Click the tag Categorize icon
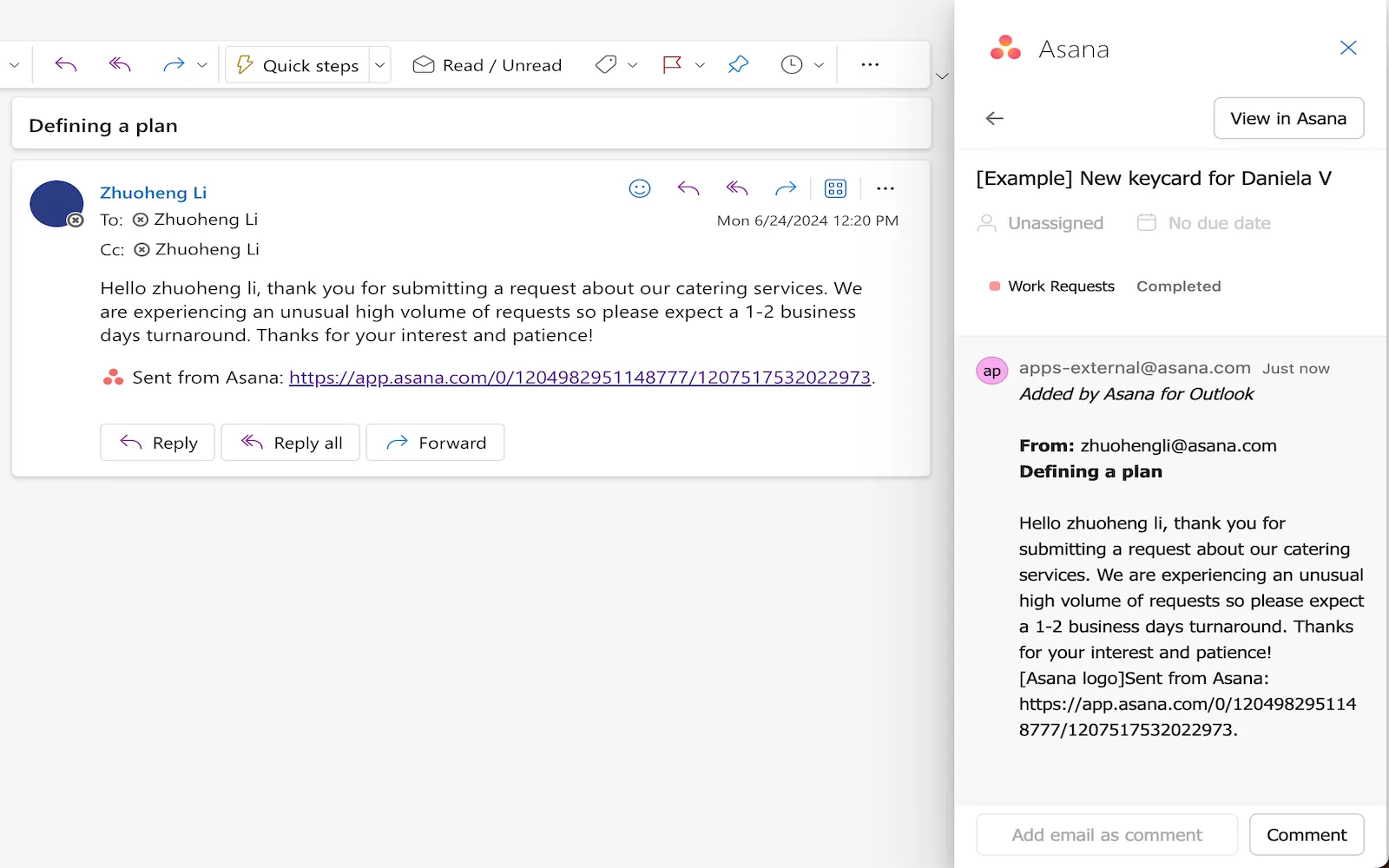The image size is (1389, 868). pyautogui.click(x=606, y=65)
